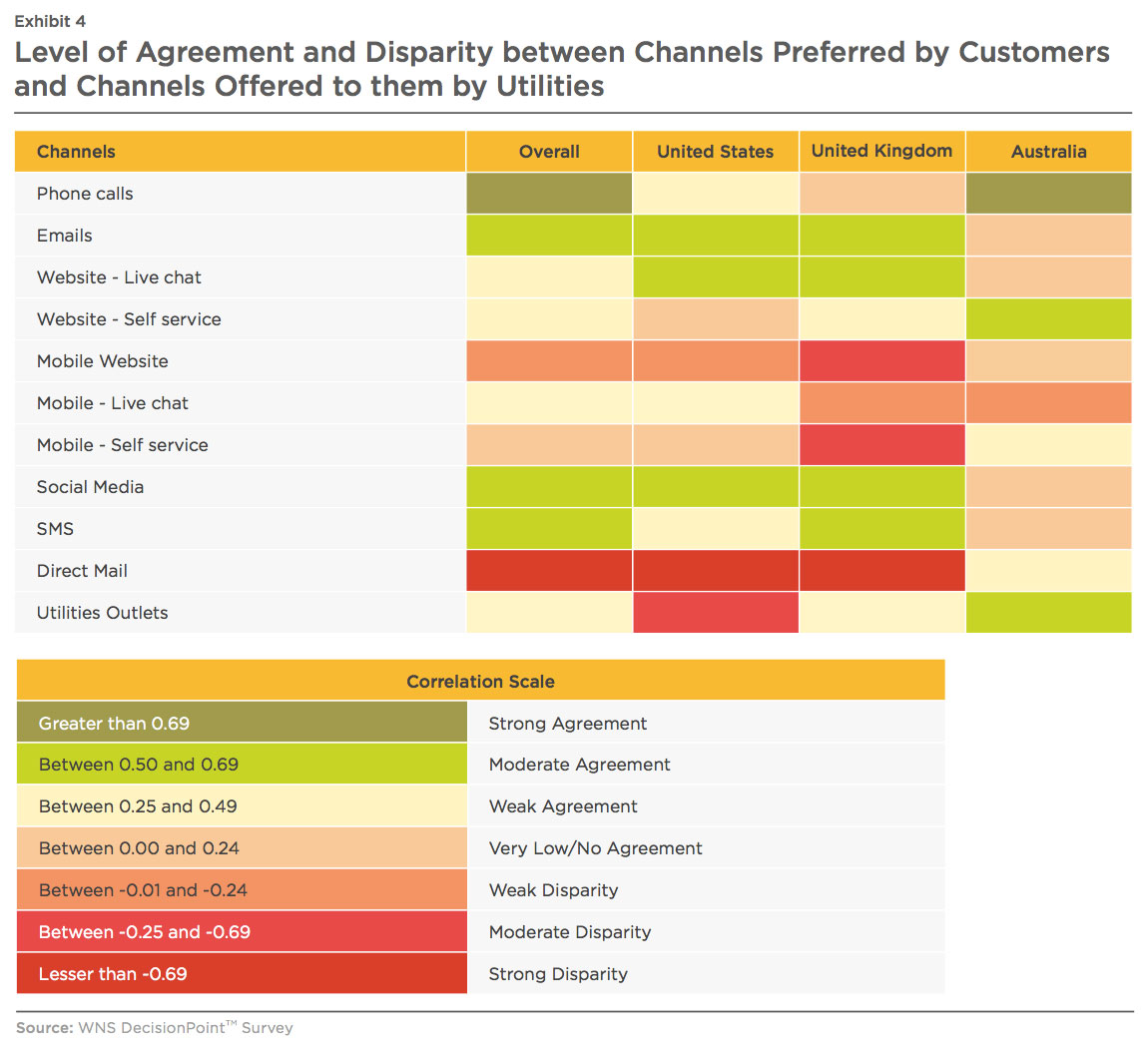The image size is (1148, 1048).
Task: Click Website - Self service Australia green cell
Action: tap(1048, 319)
